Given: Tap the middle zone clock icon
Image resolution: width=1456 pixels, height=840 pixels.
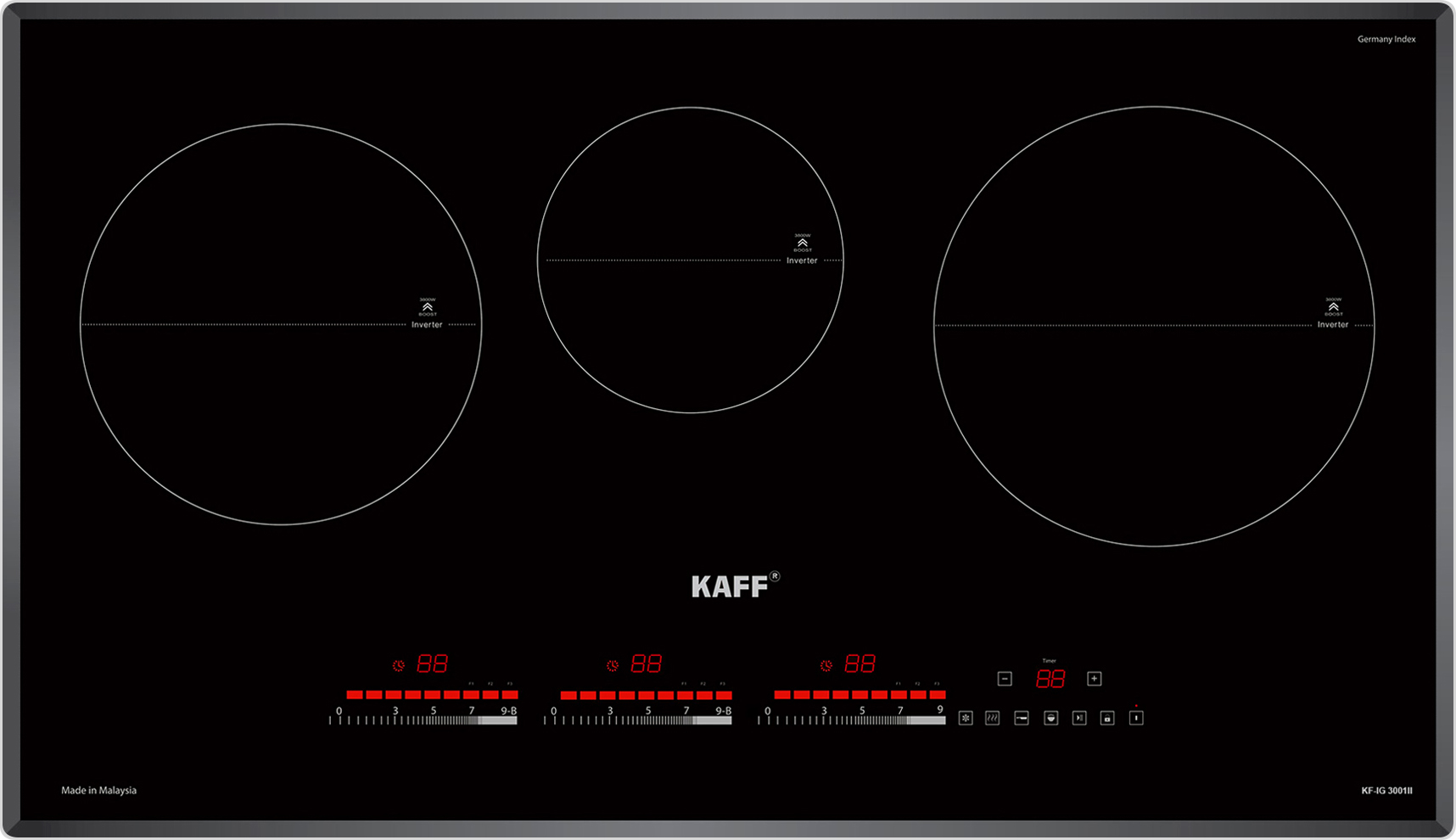Looking at the screenshot, I should point(613,665).
